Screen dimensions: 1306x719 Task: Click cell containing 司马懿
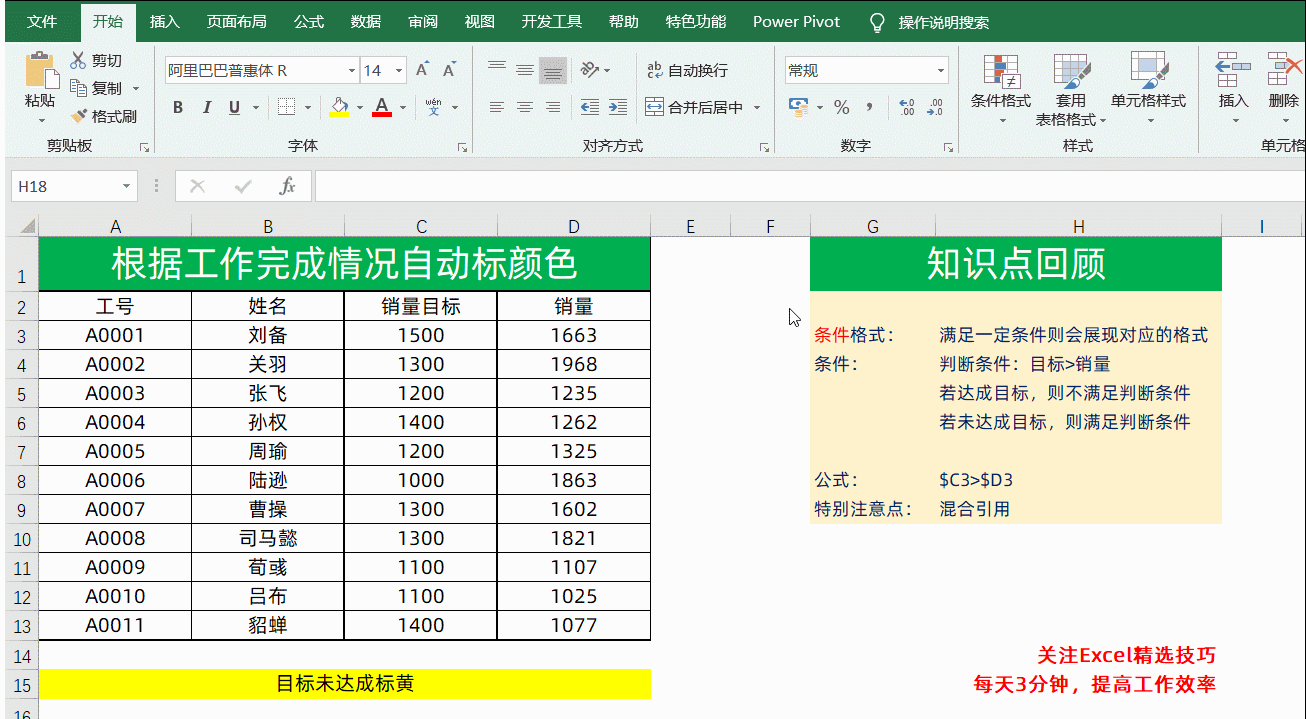tap(268, 539)
